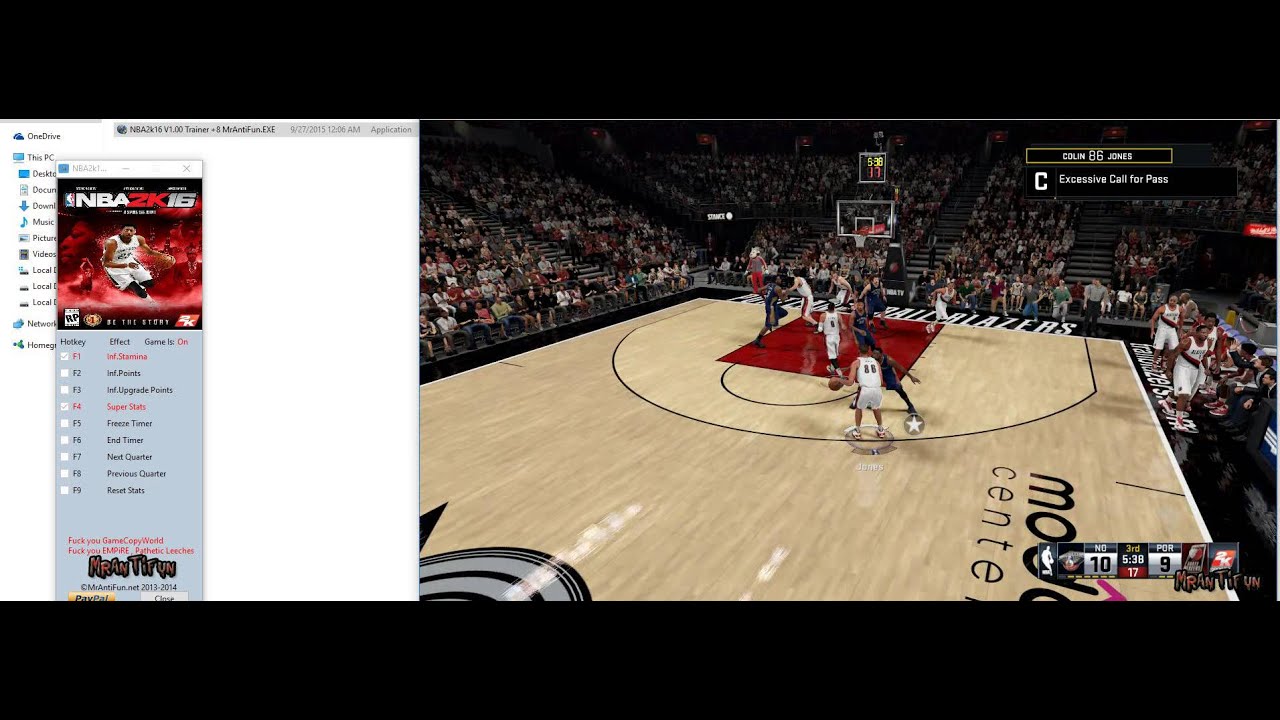Click the Trail Blazers logo on scoreboard

(x=1194, y=557)
